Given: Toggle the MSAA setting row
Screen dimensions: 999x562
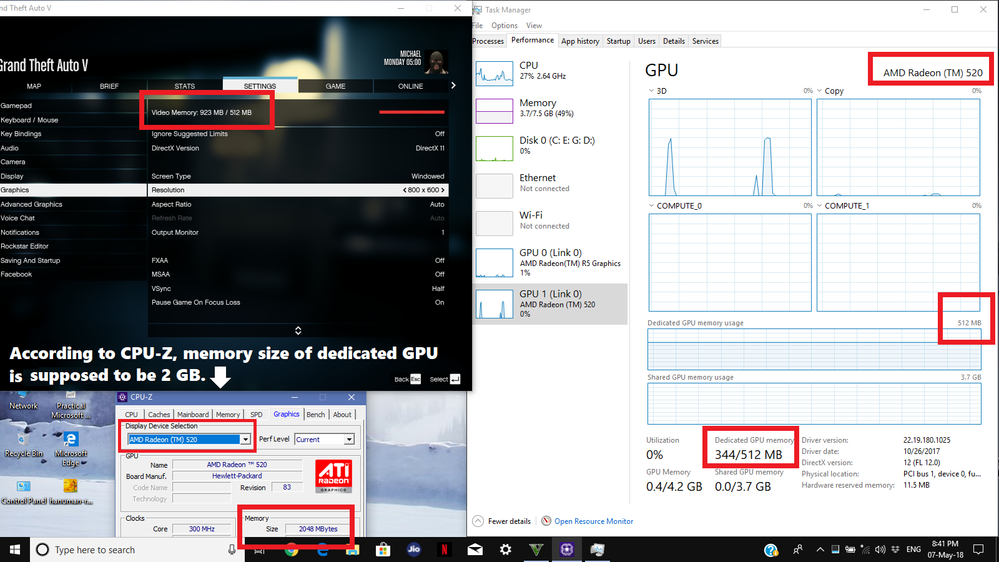Looking at the screenshot, I should [x=298, y=274].
